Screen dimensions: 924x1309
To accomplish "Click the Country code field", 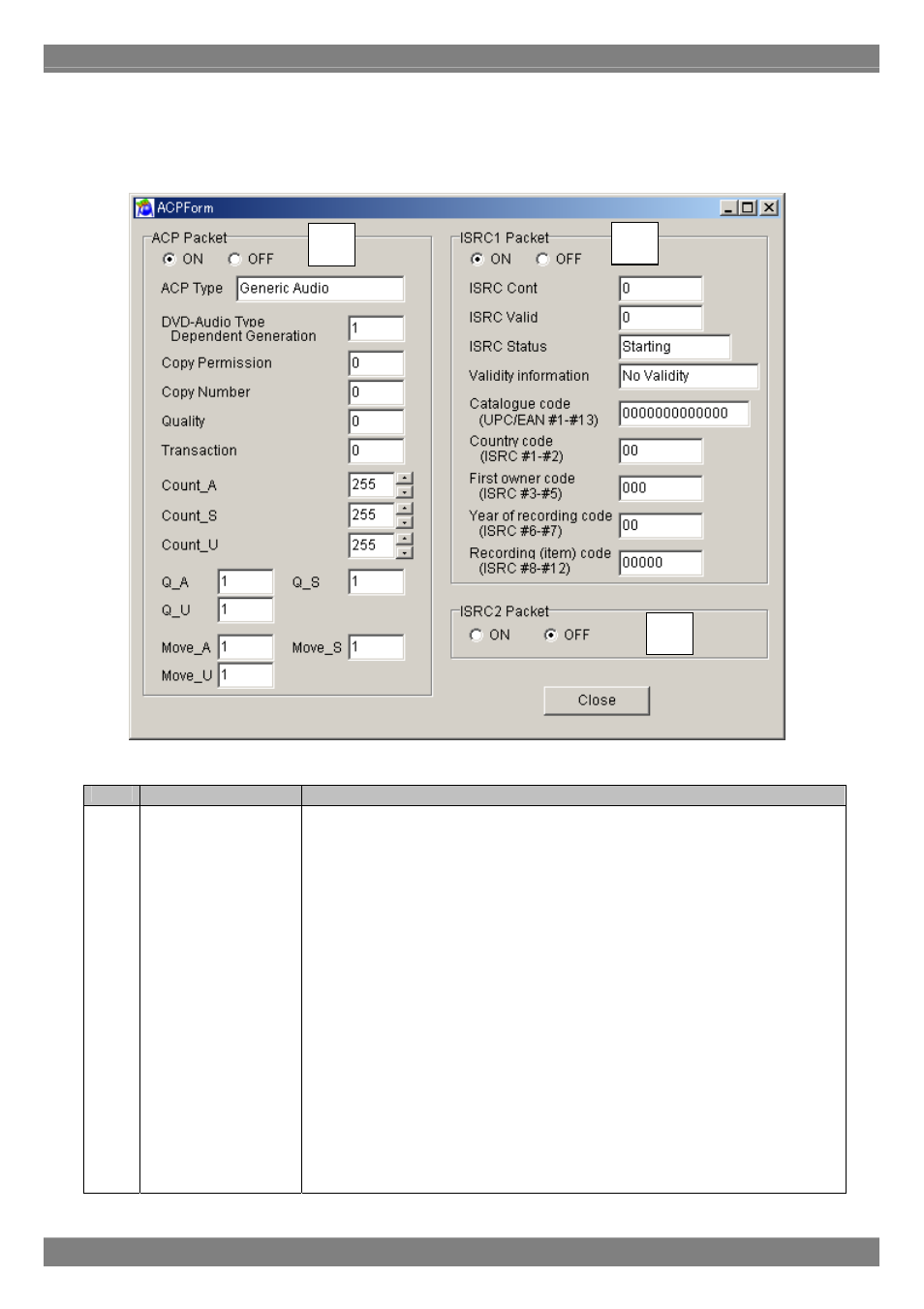I will (661, 451).
